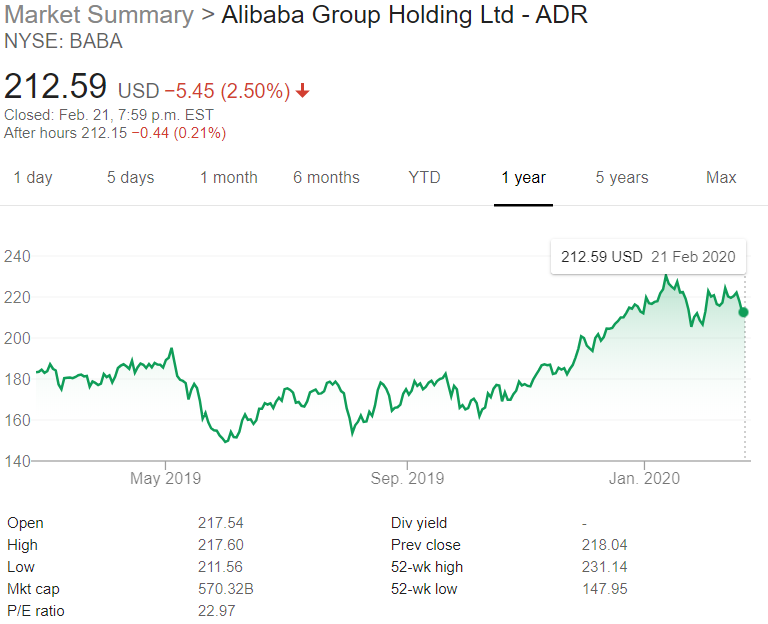Open the Market Summary breadcrumb link
The height and width of the screenshot is (624, 768).
point(99,15)
